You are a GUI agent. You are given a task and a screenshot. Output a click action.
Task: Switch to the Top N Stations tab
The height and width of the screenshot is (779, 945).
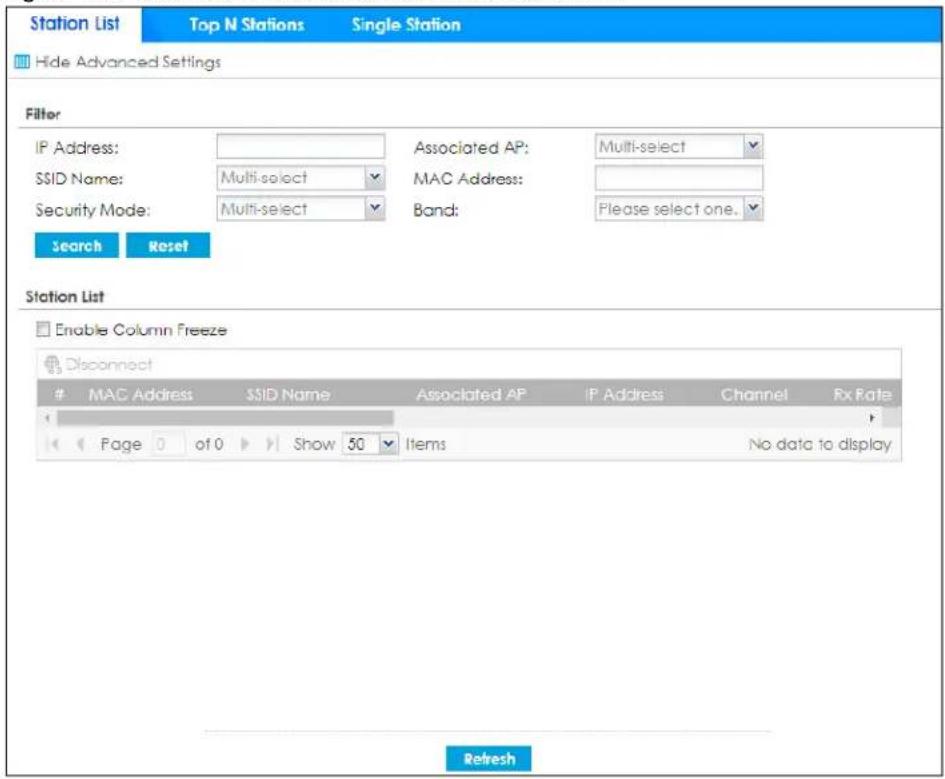click(246, 25)
